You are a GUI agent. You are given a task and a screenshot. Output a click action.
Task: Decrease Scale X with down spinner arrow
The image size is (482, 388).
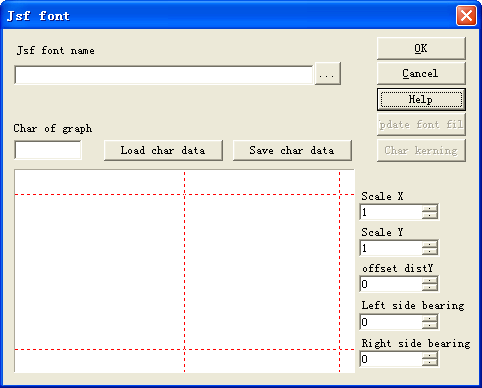coord(430,215)
